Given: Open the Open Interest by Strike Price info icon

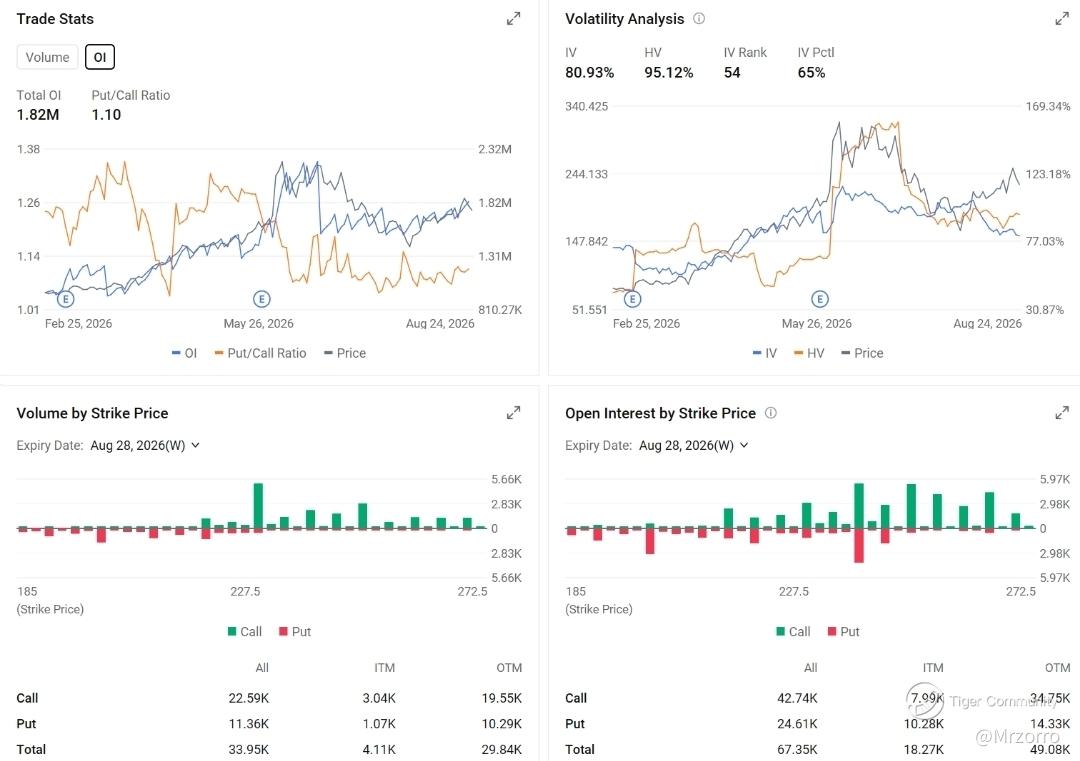Looking at the screenshot, I should pyautogui.click(x=771, y=413).
